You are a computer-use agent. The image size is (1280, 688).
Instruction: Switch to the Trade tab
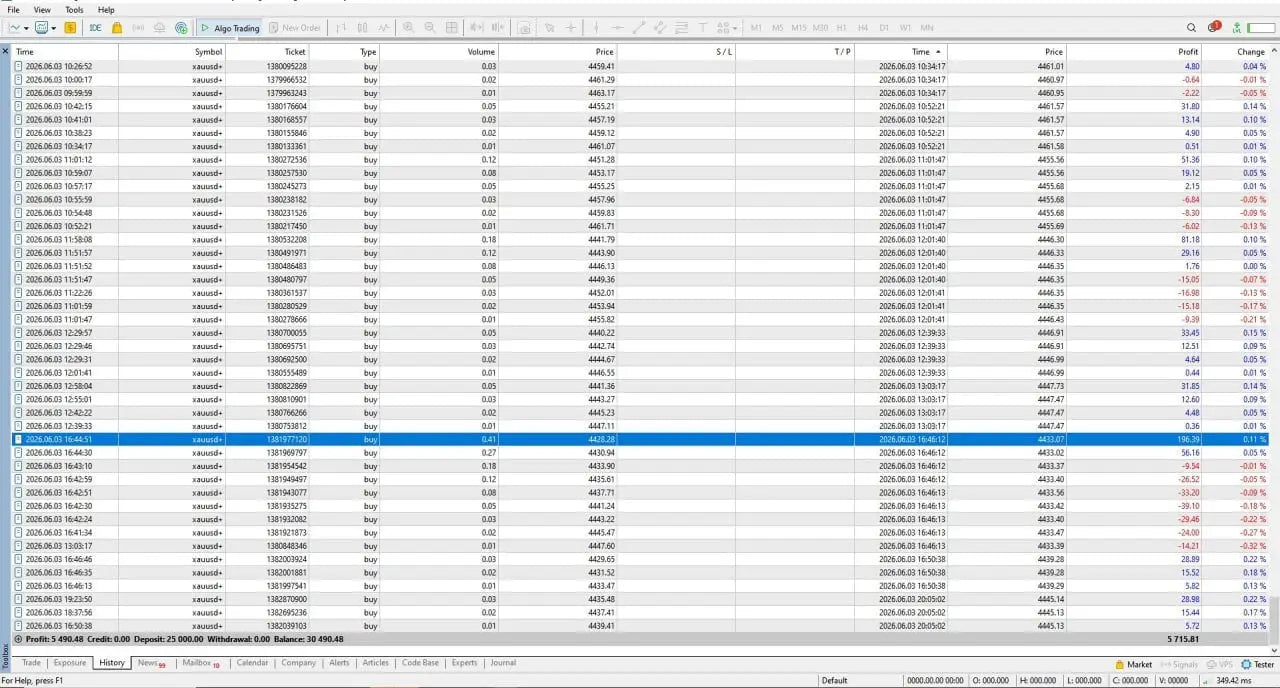[x=31, y=663]
